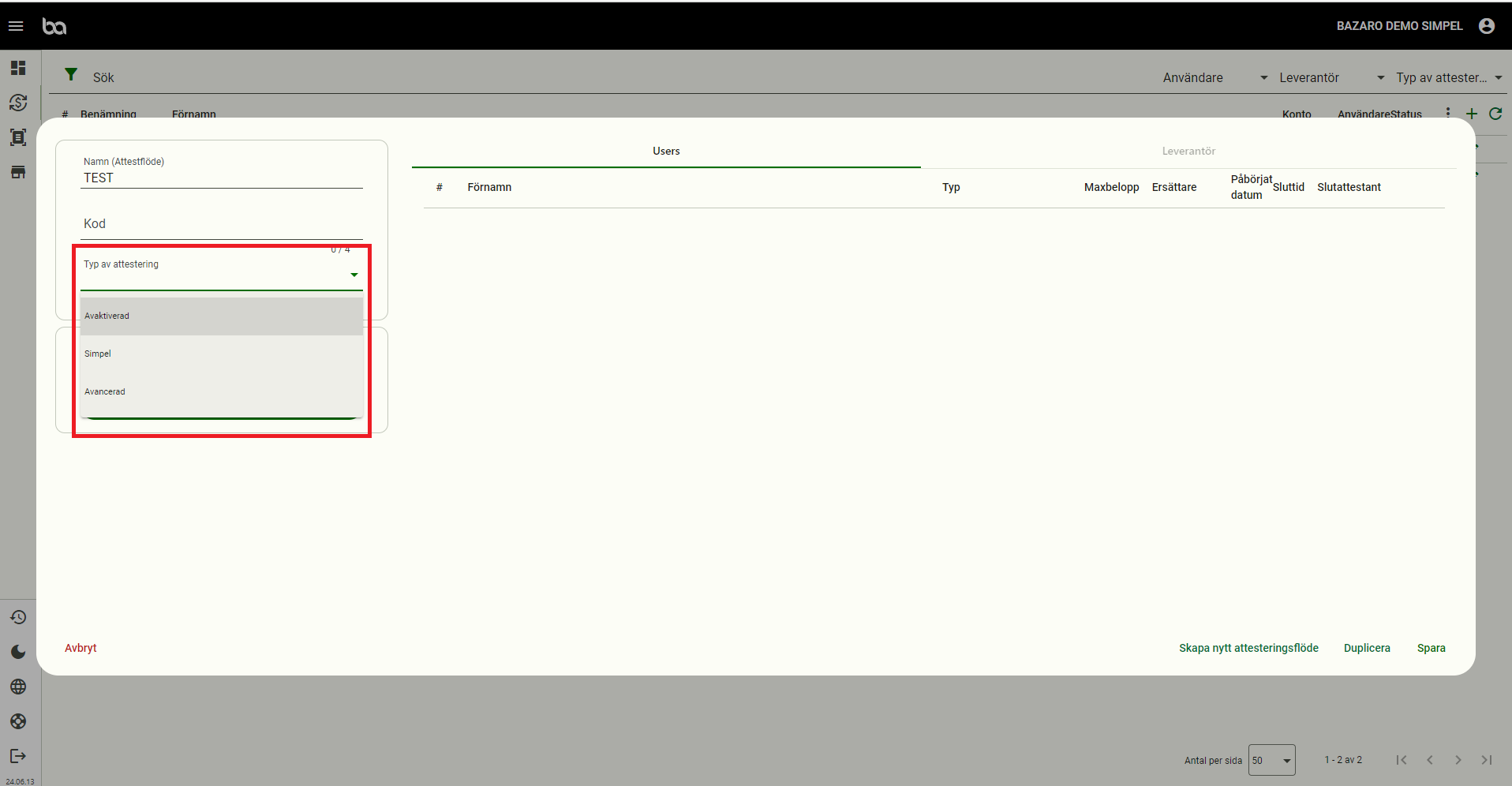Open the support lifebuoy icon
The image size is (1512, 786).
pyautogui.click(x=18, y=721)
